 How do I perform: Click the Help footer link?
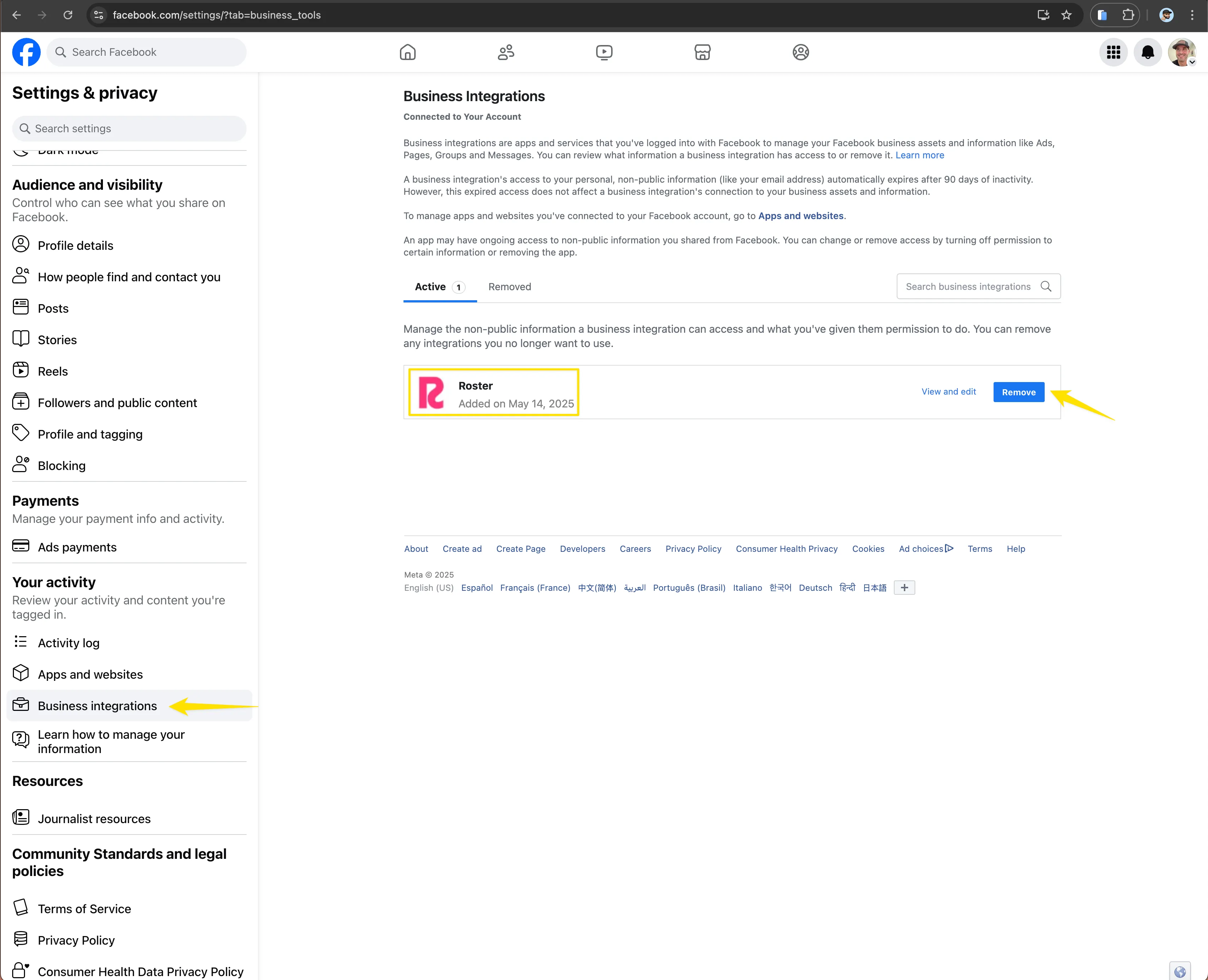tap(1015, 549)
